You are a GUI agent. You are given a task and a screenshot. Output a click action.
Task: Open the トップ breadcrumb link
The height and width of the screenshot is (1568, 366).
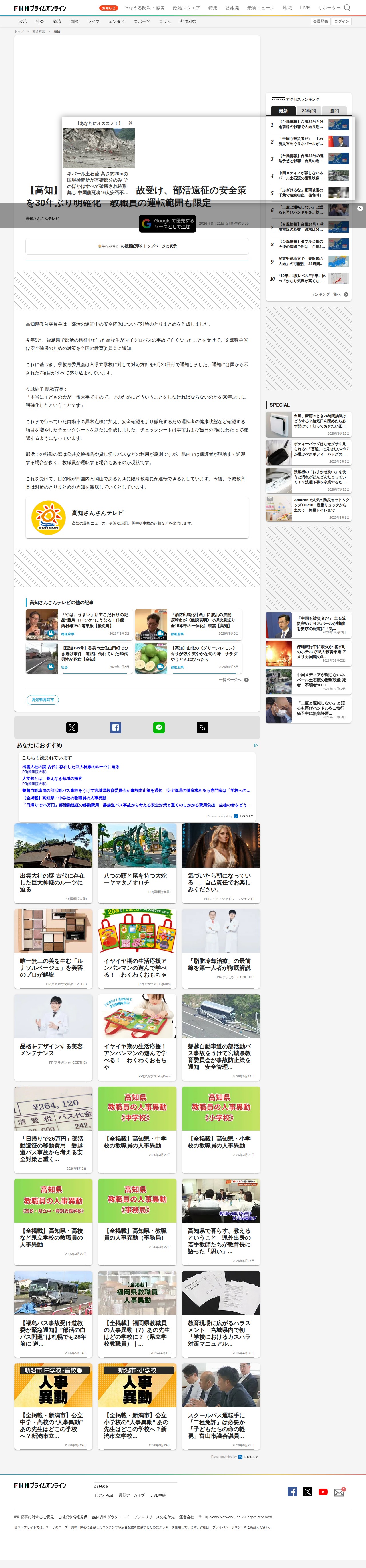click(19, 32)
